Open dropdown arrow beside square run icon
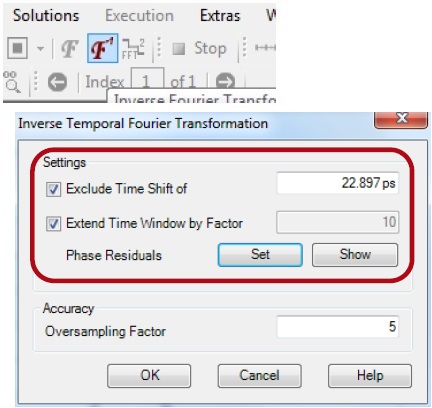Image resolution: width=432 pixels, height=408 pixels. (40, 49)
